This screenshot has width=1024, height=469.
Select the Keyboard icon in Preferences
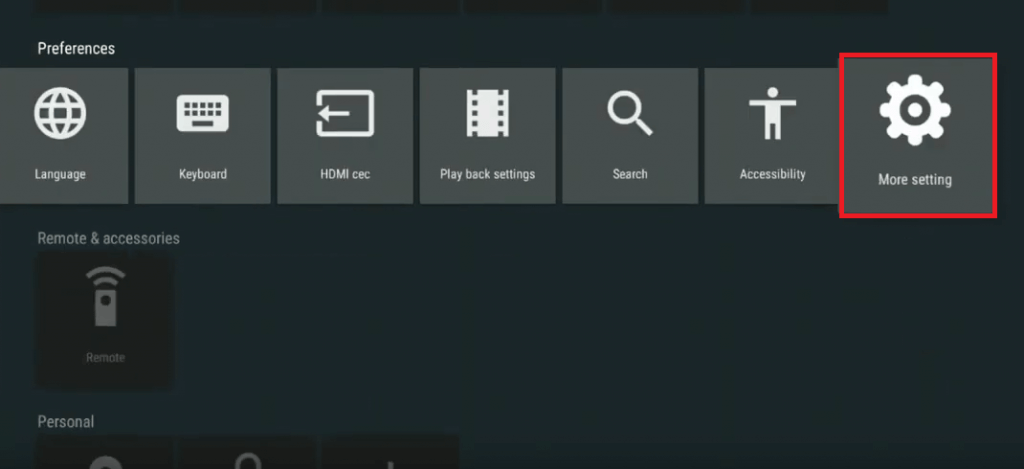coord(203,113)
